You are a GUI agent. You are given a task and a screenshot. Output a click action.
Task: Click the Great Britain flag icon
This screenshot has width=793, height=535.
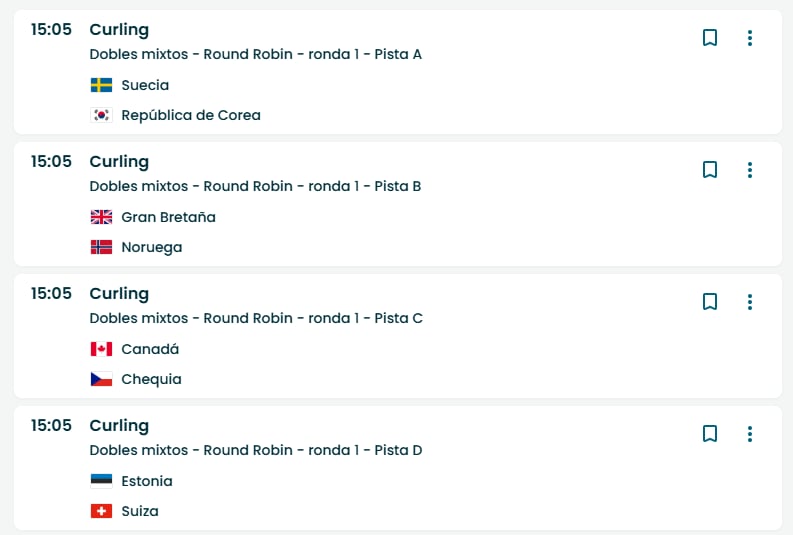101,217
